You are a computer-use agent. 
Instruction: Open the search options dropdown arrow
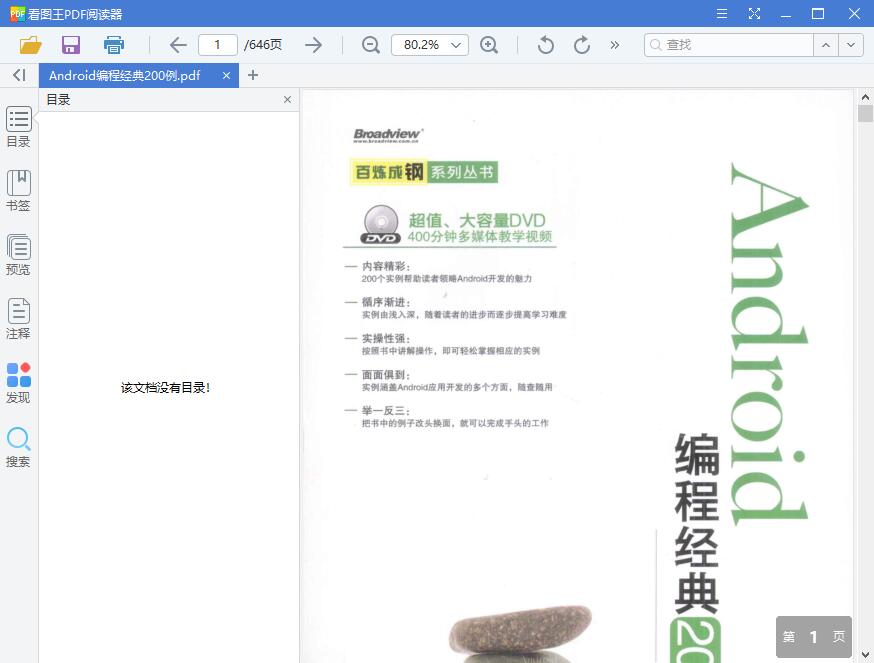click(849, 45)
